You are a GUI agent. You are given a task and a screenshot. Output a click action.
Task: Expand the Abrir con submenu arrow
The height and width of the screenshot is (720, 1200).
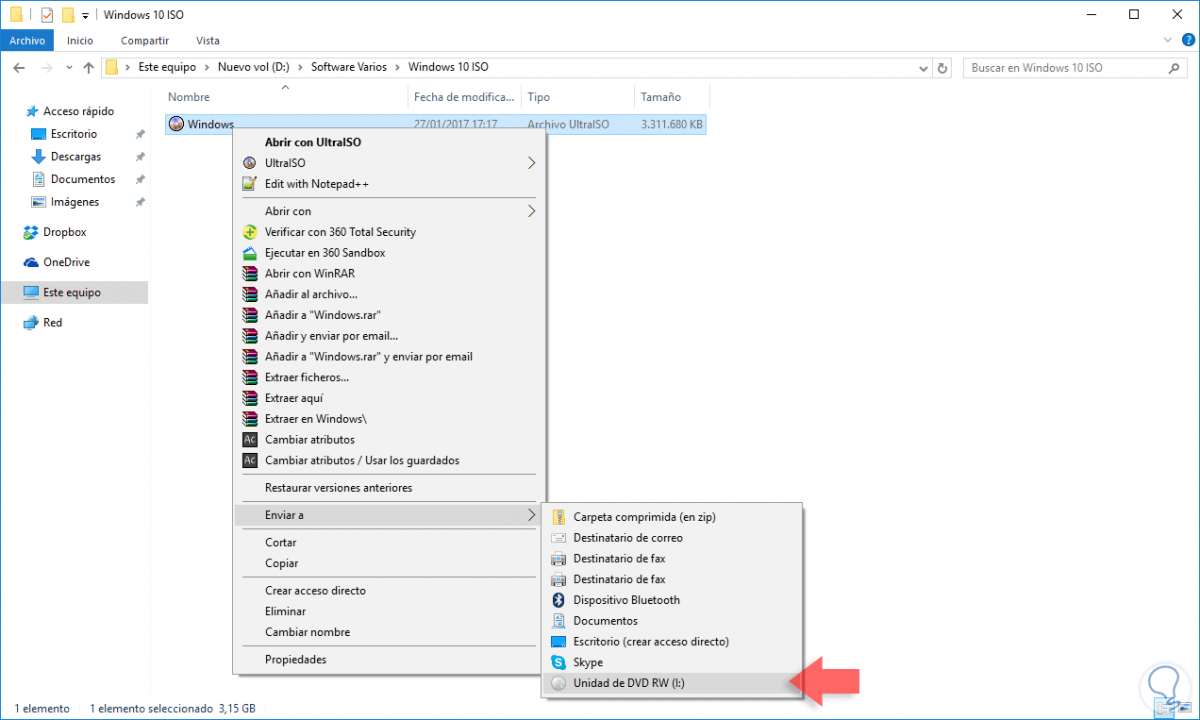point(531,211)
